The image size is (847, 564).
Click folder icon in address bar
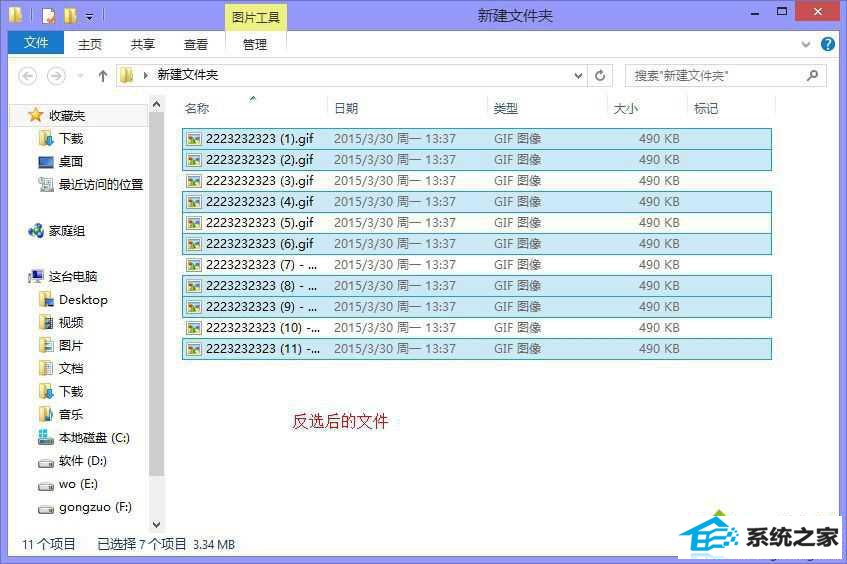126,75
